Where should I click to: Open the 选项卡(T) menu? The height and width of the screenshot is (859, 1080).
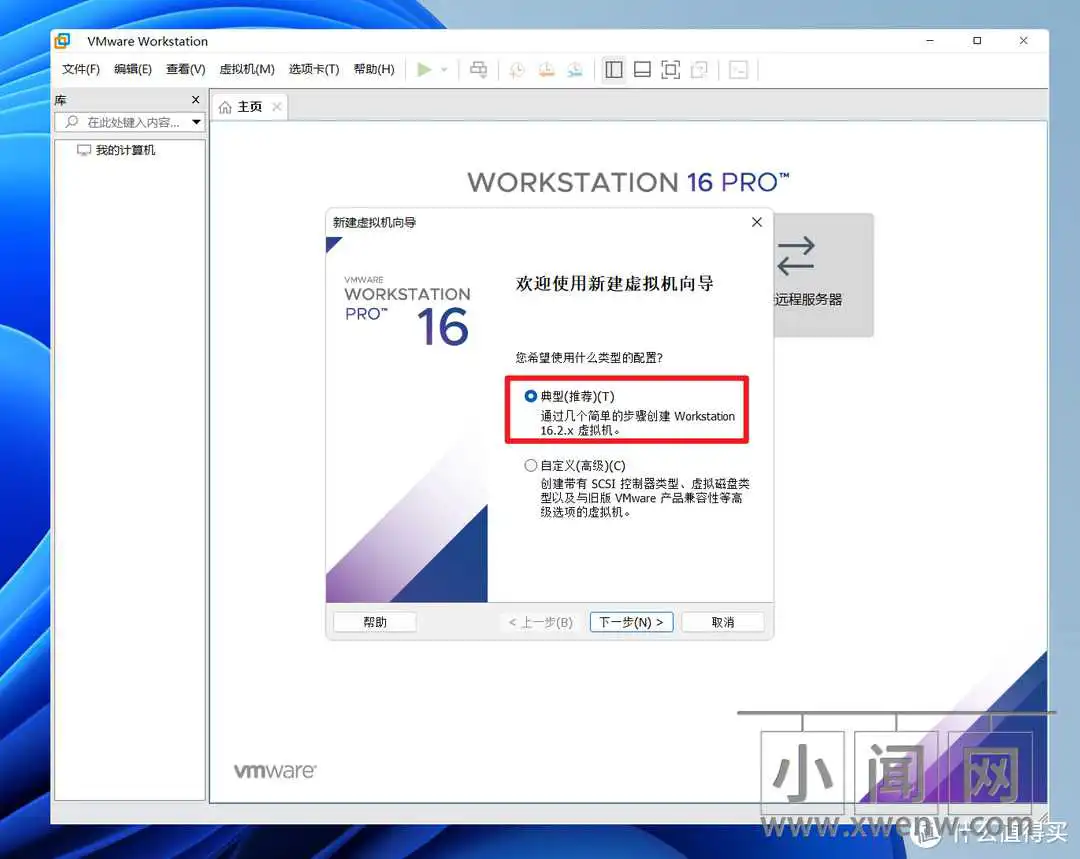point(314,70)
